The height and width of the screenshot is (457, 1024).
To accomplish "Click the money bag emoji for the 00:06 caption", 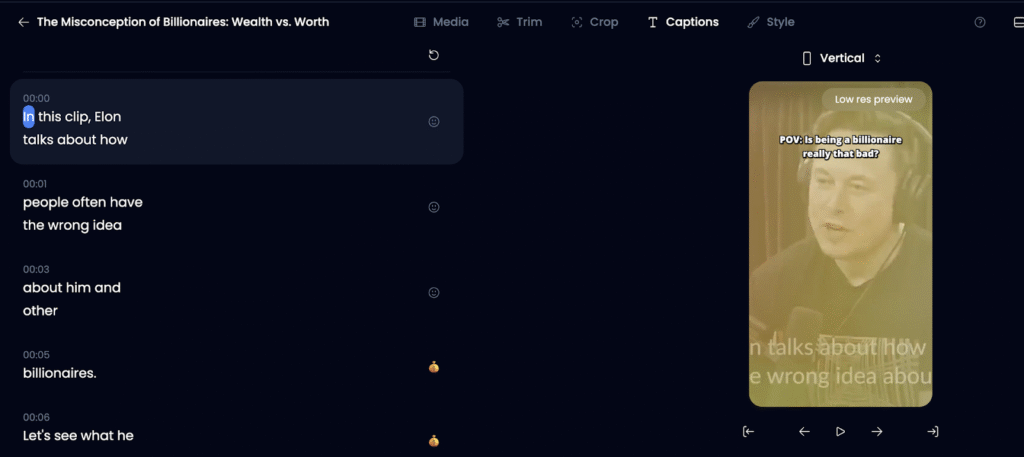I will (434, 440).
